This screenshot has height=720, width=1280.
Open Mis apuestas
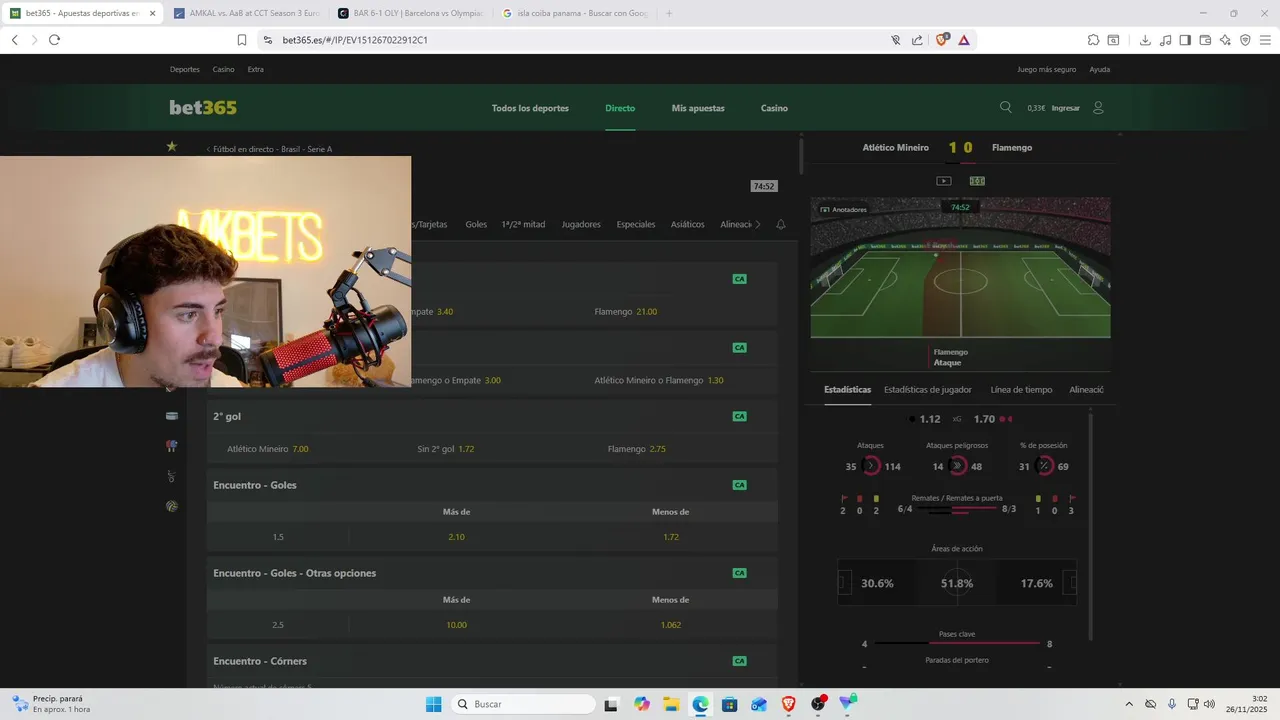tap(698, 108)
